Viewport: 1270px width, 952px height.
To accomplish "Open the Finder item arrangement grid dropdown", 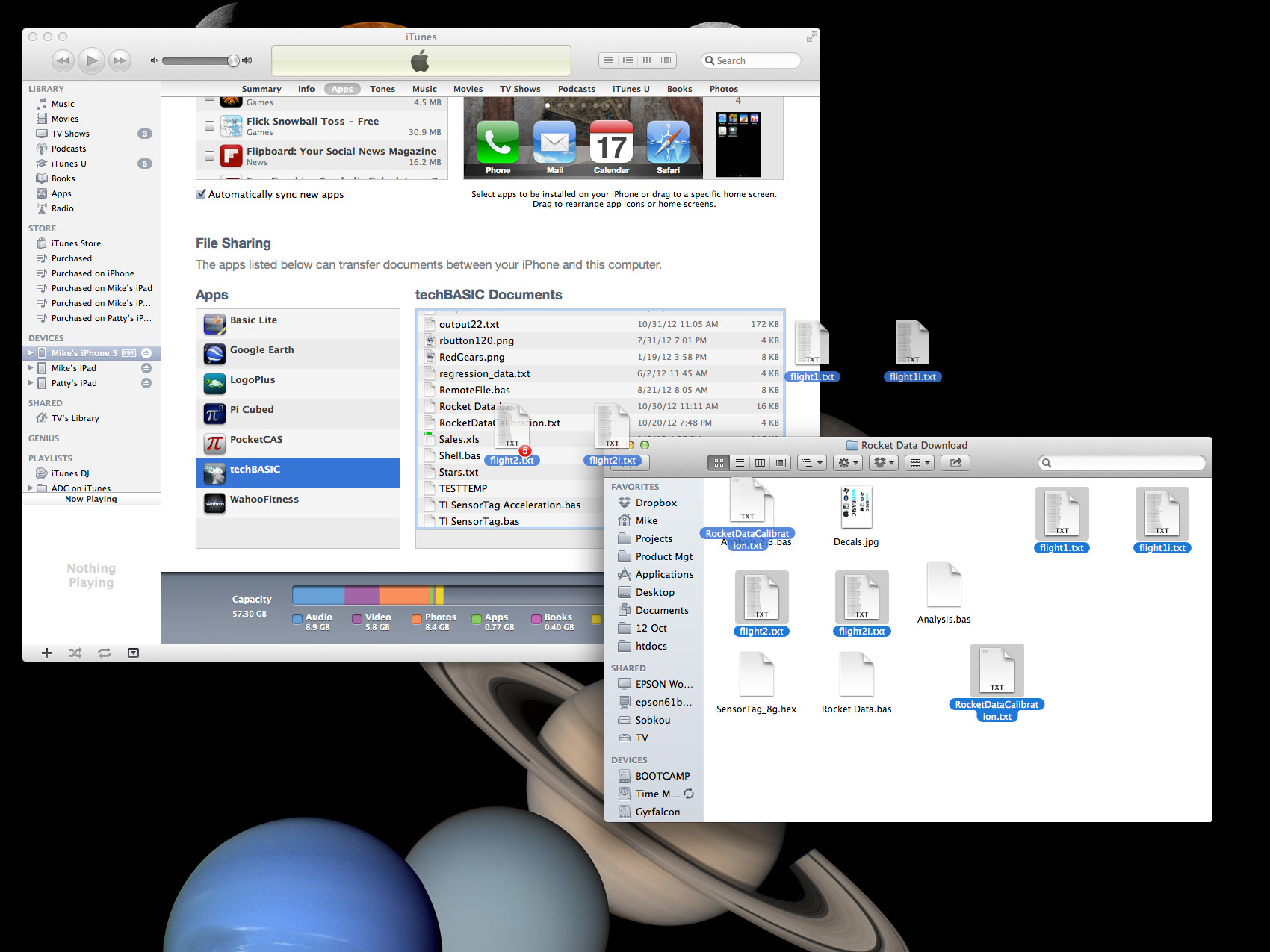I will click(x=919, y=463).
